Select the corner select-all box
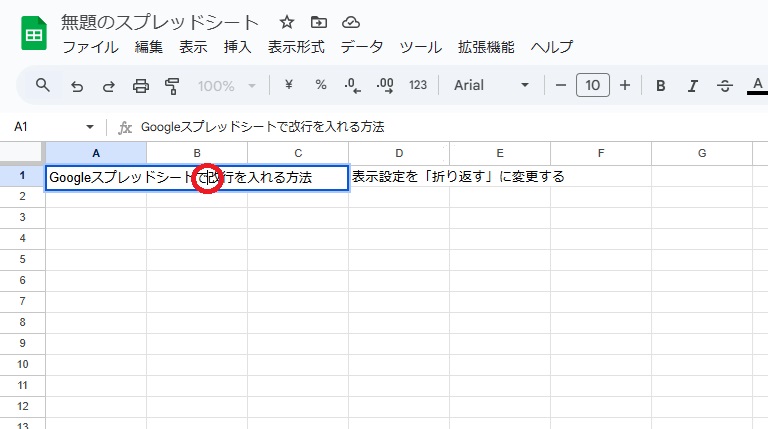This screenshot has height=429, width=768. point(22,153)
